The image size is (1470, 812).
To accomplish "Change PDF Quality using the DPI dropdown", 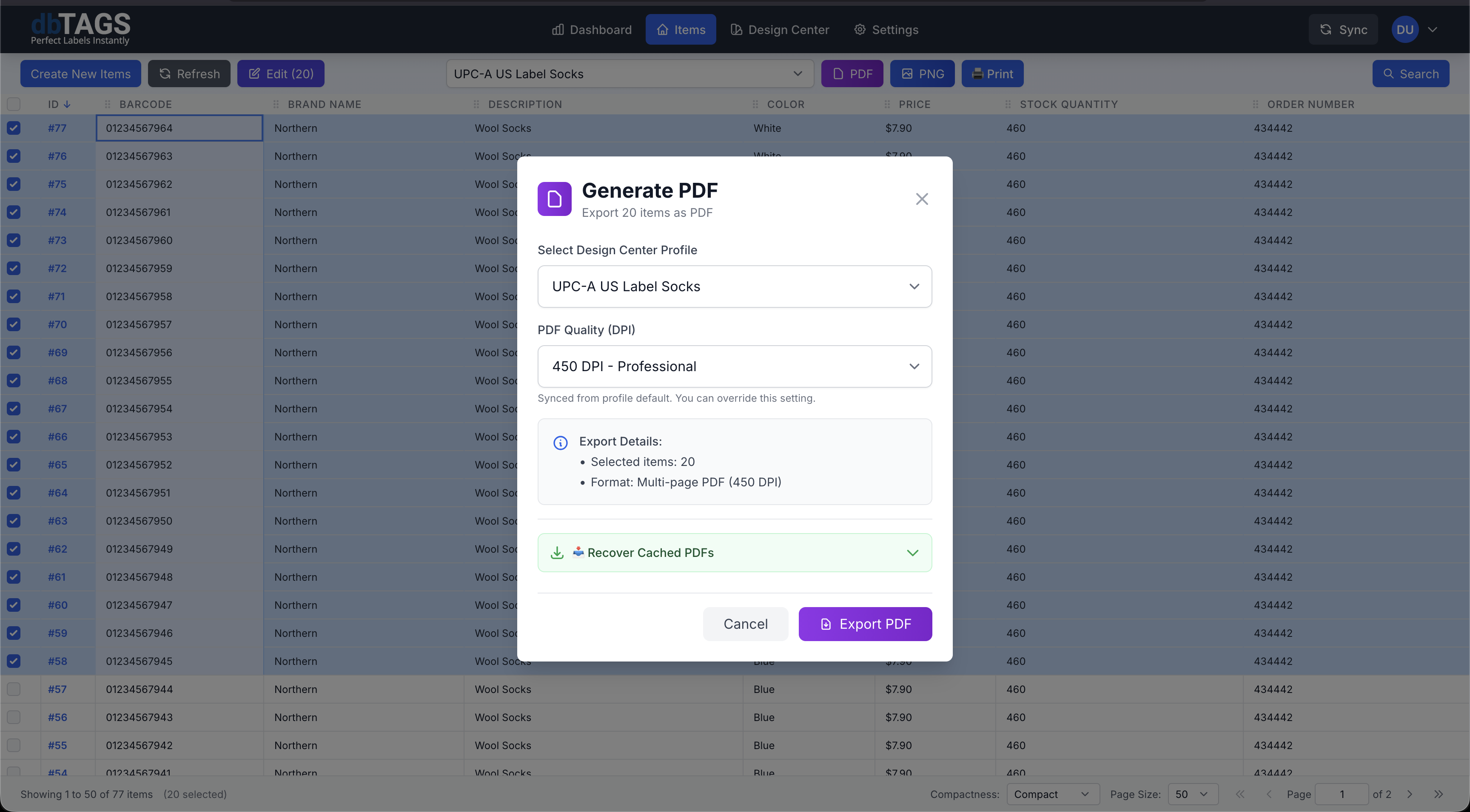I will click(735, 366).
